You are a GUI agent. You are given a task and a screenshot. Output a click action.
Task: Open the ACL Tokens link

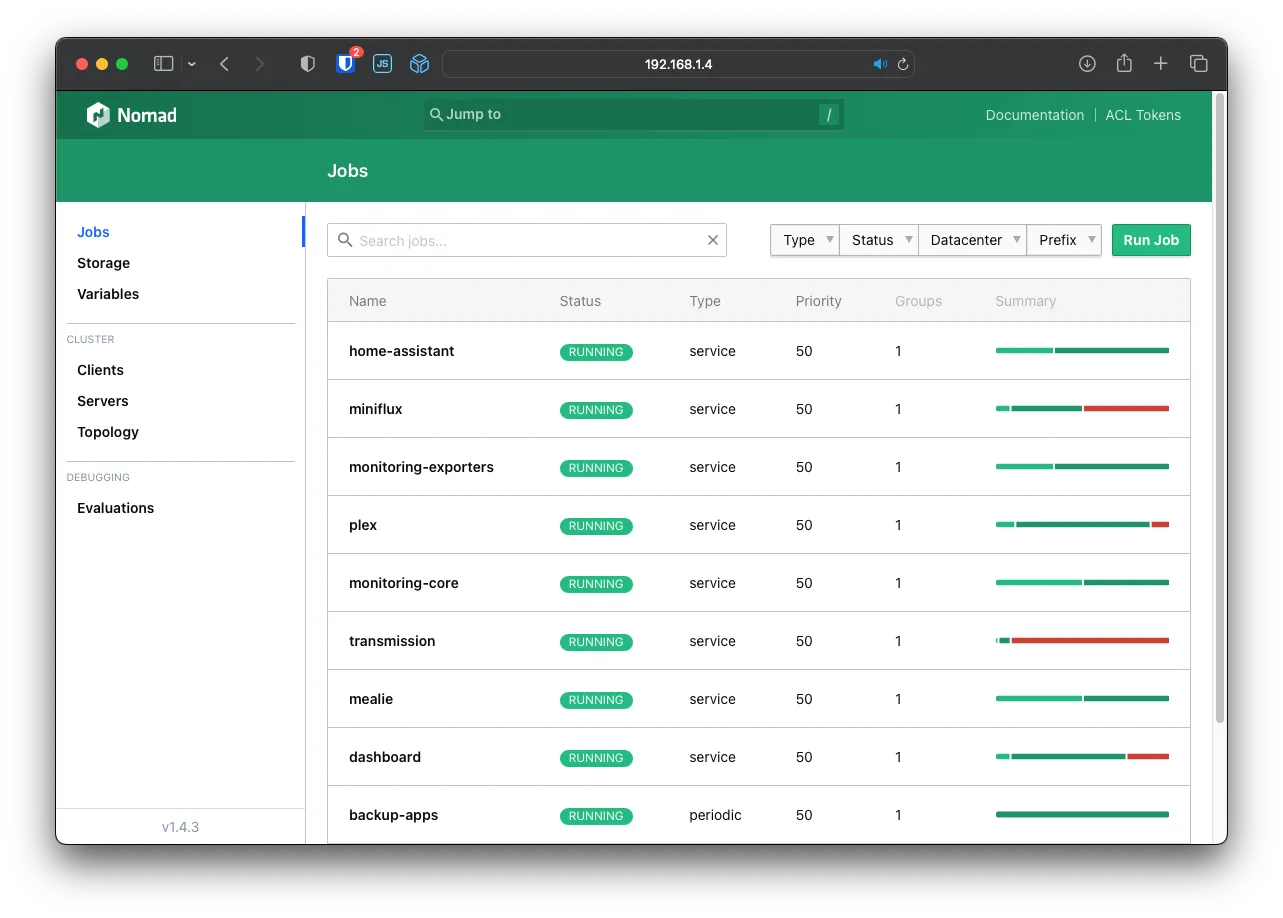(x=1143, y=115)
